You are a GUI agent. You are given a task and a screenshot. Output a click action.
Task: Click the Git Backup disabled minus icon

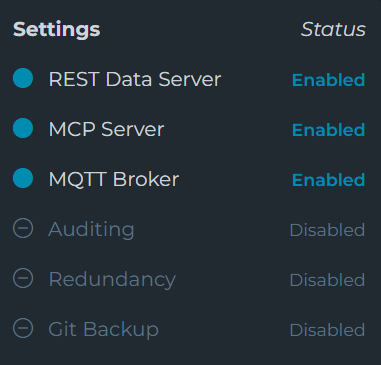pos(23,328)
